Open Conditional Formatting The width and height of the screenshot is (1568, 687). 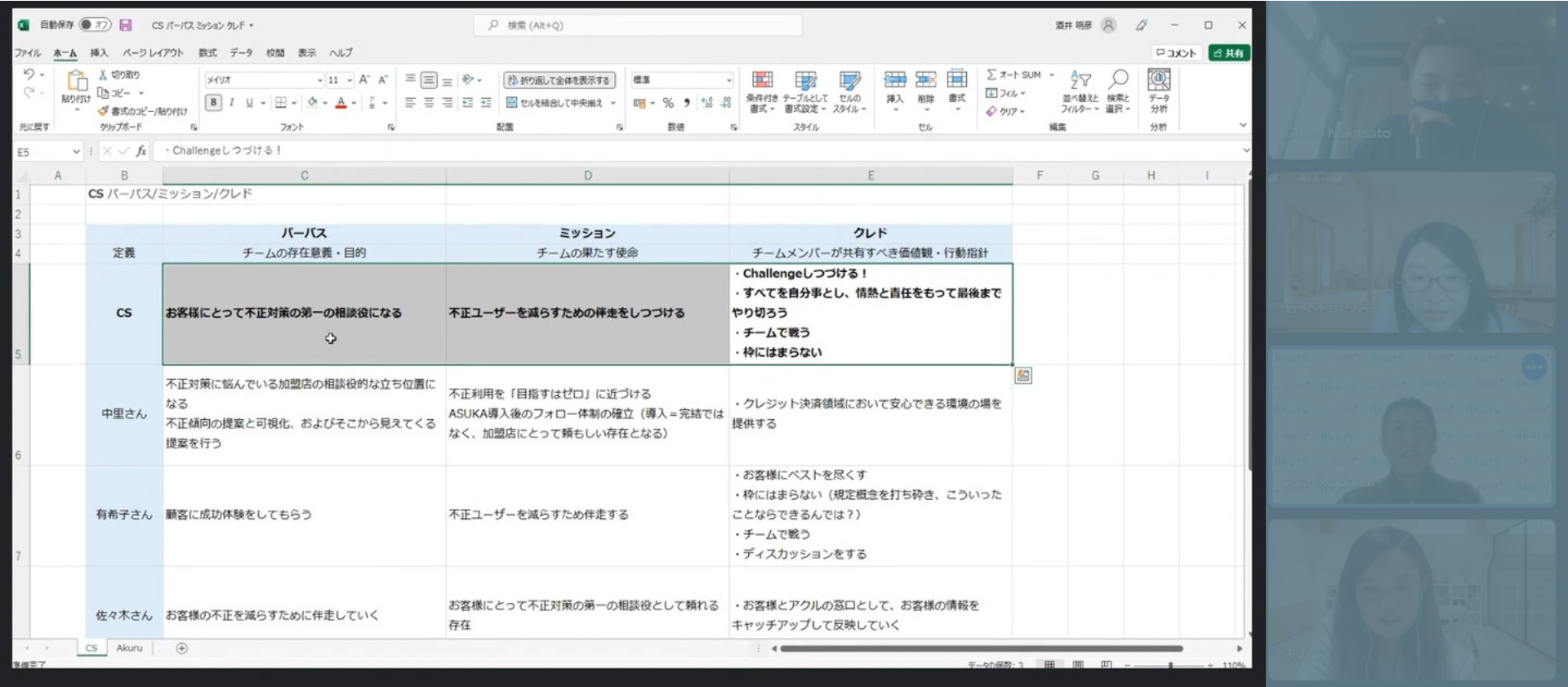click(762, 91)
